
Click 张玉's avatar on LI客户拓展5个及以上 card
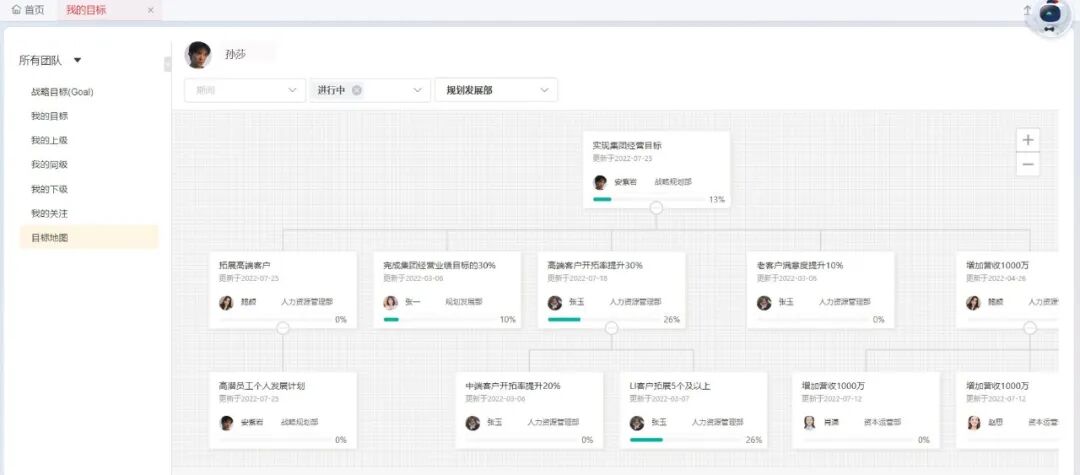[x=636, y=423]
